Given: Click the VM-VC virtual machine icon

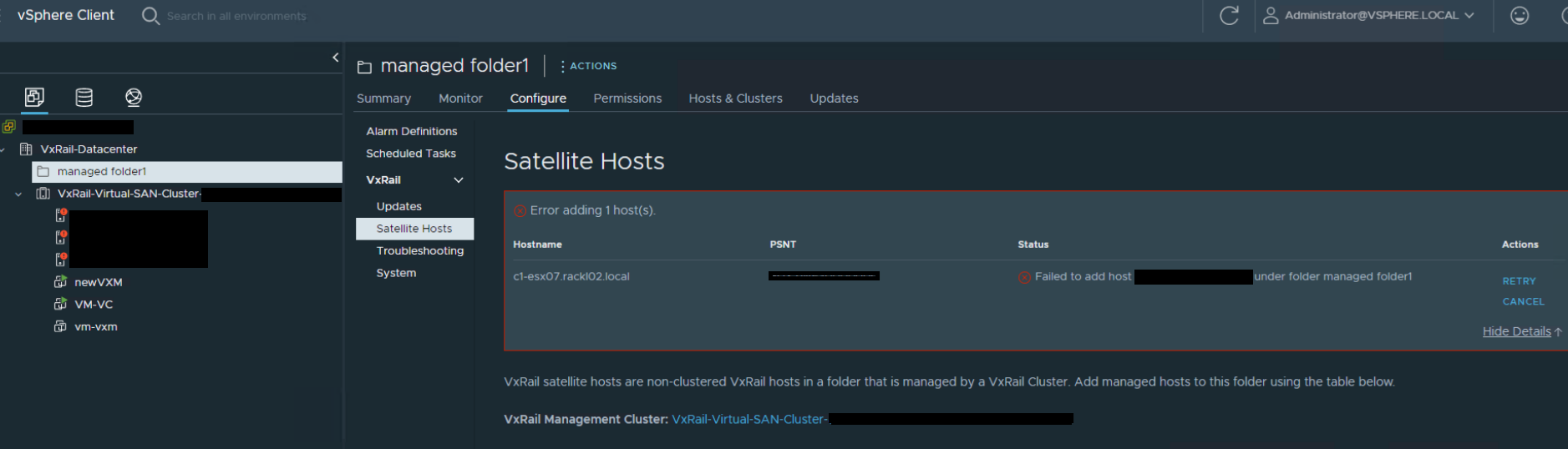Looking at the screenshot, I should pyautogui.click(x=60, y=304).
